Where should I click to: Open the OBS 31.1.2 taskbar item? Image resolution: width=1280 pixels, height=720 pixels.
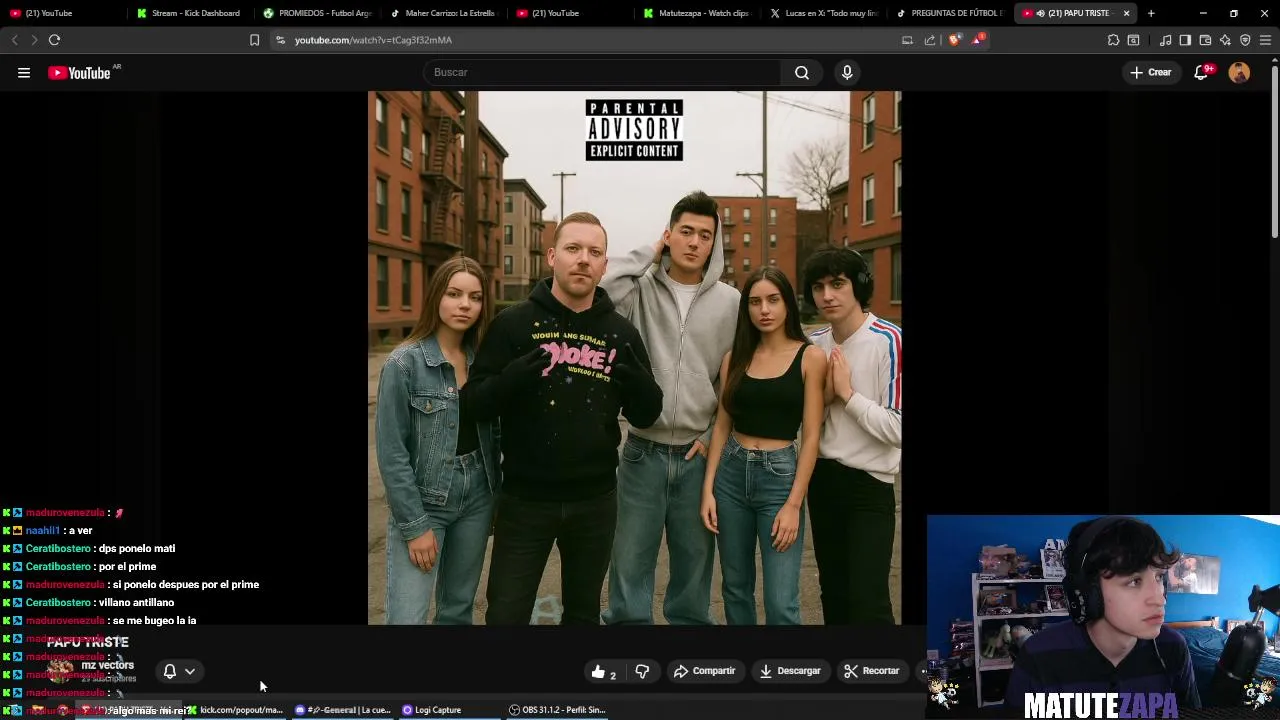[x=557, y=710]
